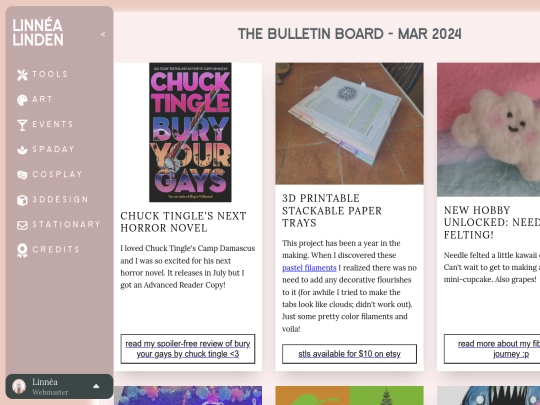Image resolution: width=540 pixels, height=405 pixels.
Task: Open the stackable paper trays photo
Action: coord(349,124)
